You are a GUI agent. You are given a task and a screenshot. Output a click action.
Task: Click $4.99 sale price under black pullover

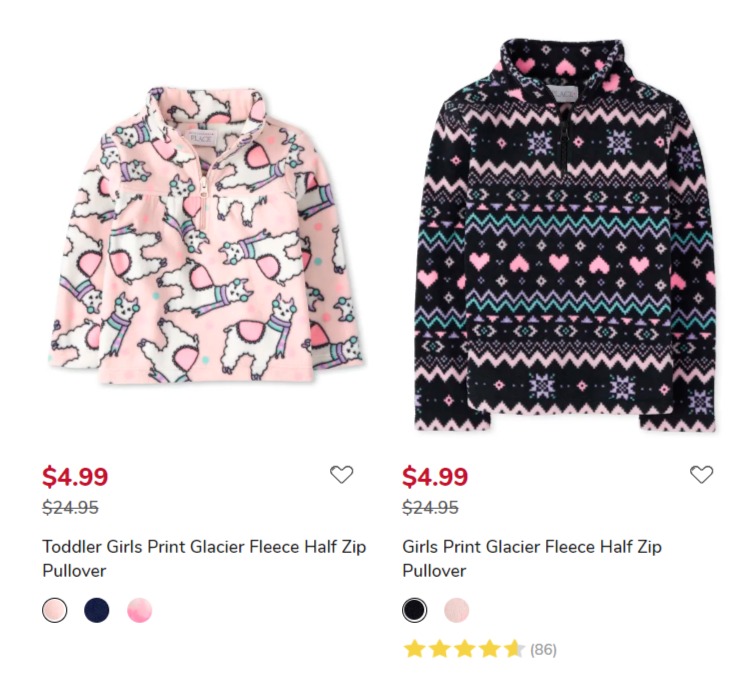coord(435,477)
